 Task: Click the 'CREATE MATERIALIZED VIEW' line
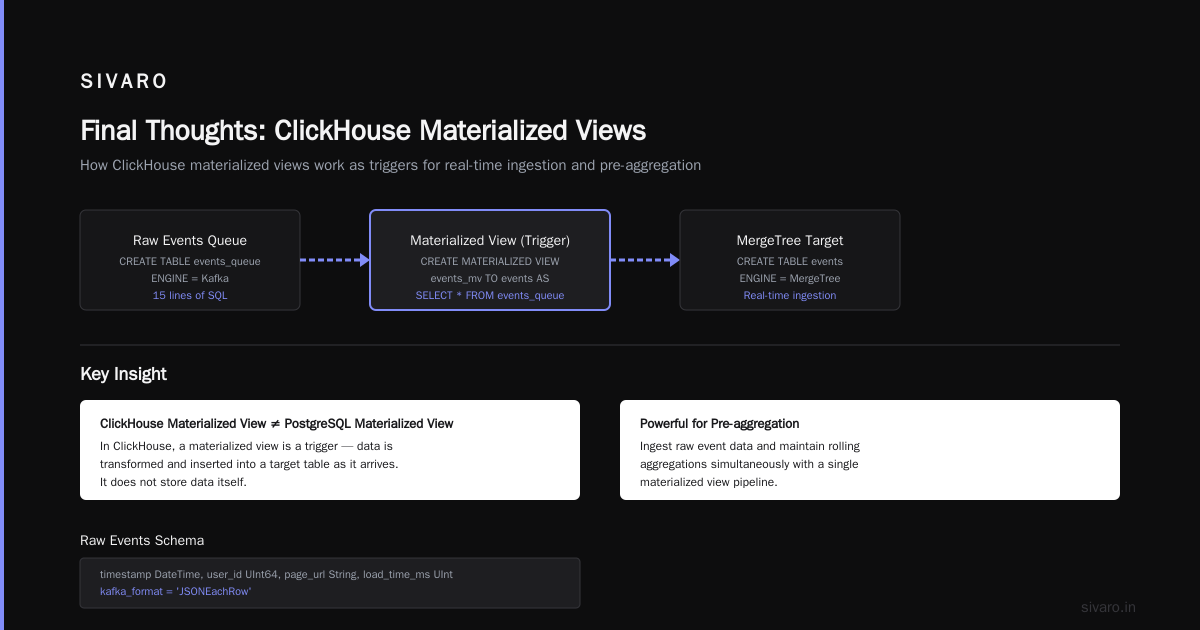coord(490,261)
